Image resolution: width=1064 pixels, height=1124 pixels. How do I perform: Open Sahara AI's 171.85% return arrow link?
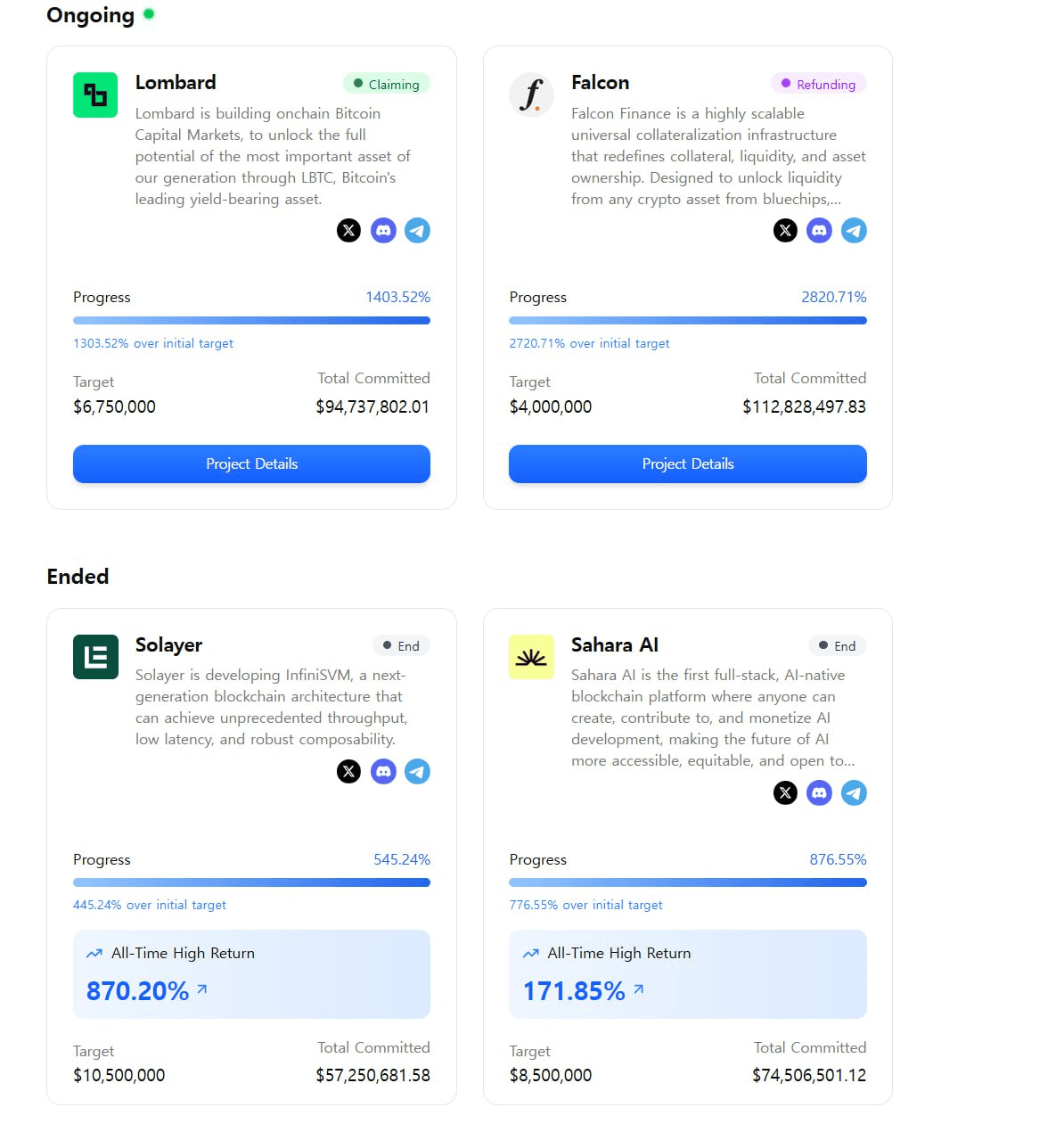[638, 989]
